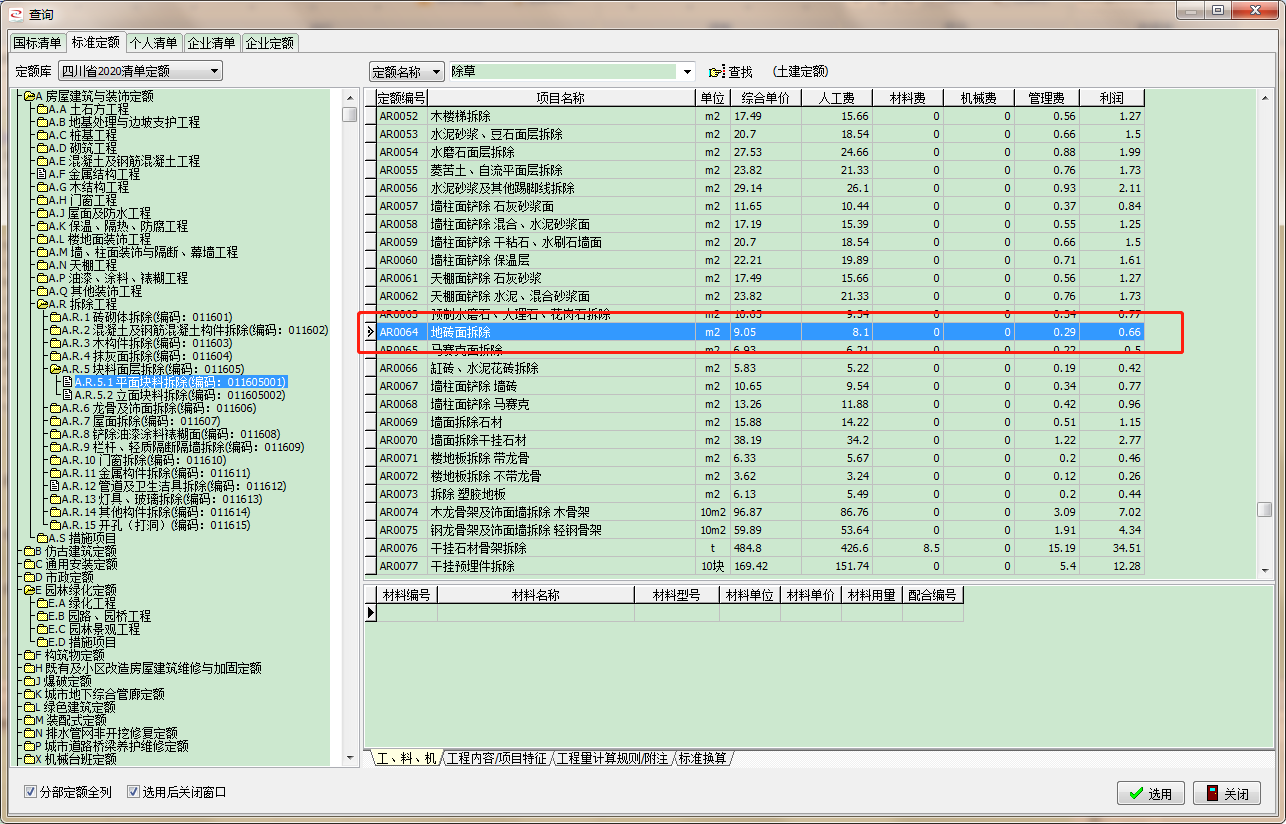Click folder icon of A.H 门窗工程
The image size is (1286, 824).
43,200
